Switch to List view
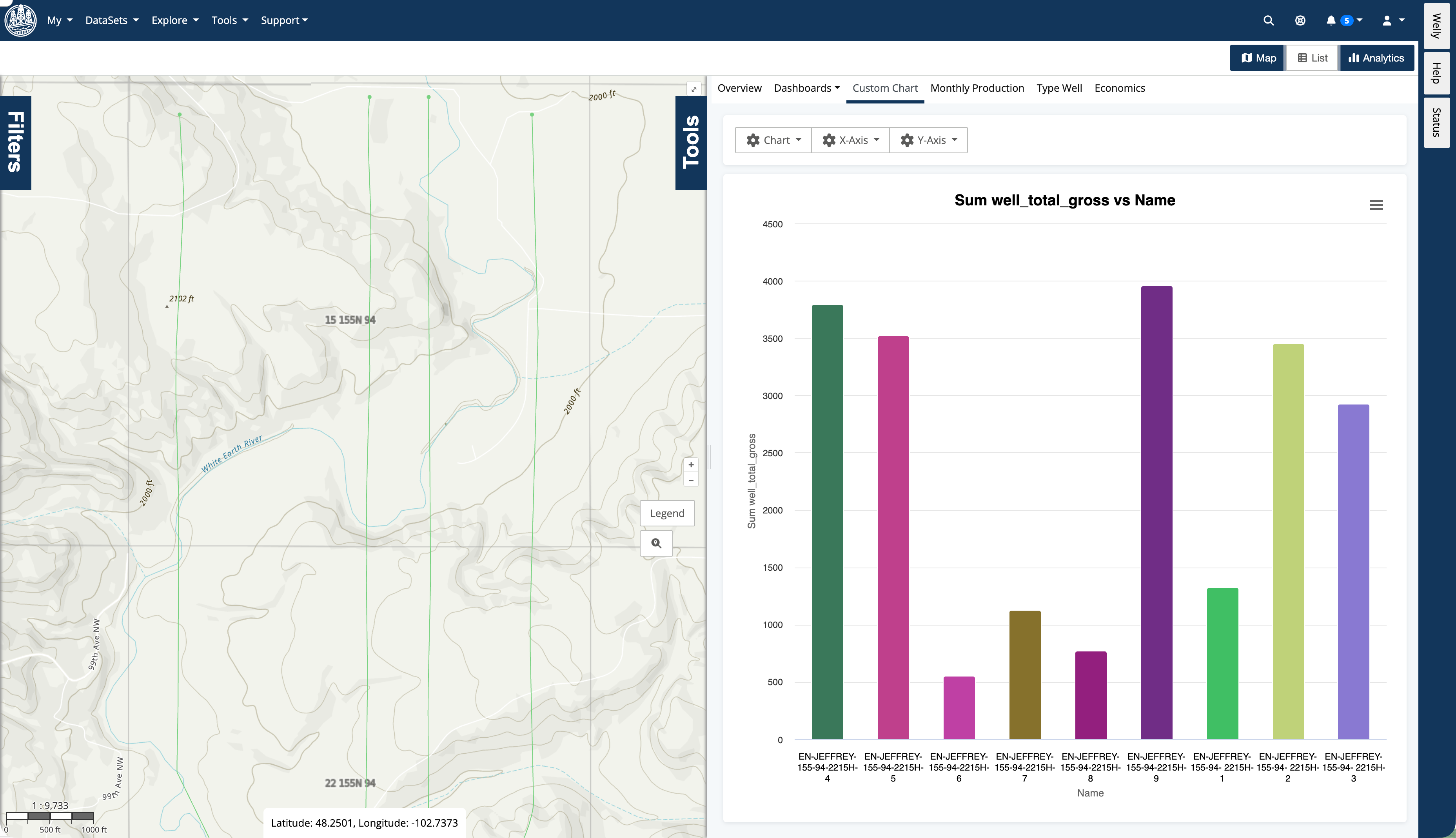 (x=1312, y=58)
